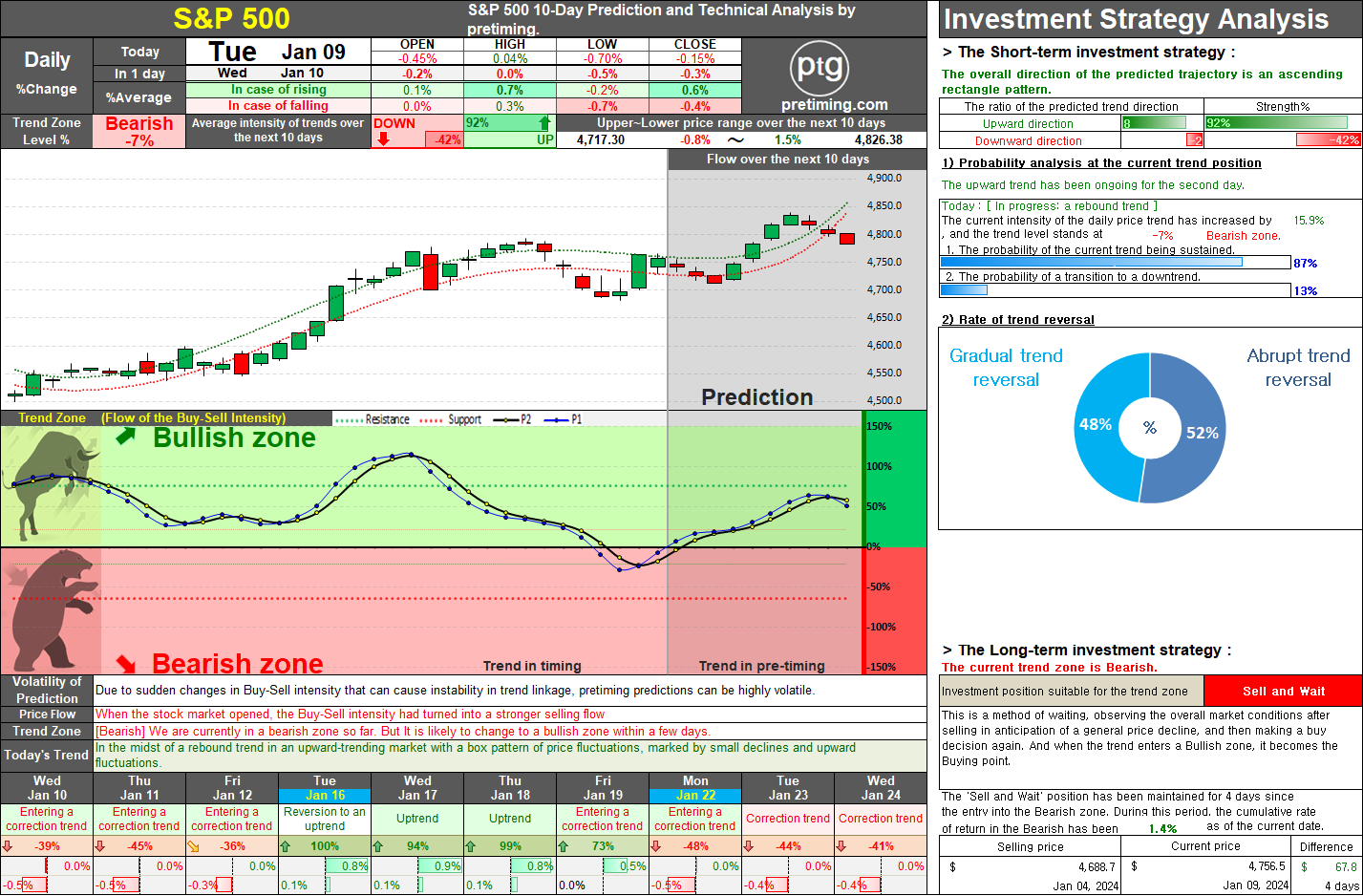1363x896 pixels.
Task: Click the Abrupt trend reversal label
Action: tap(1298, 368)
